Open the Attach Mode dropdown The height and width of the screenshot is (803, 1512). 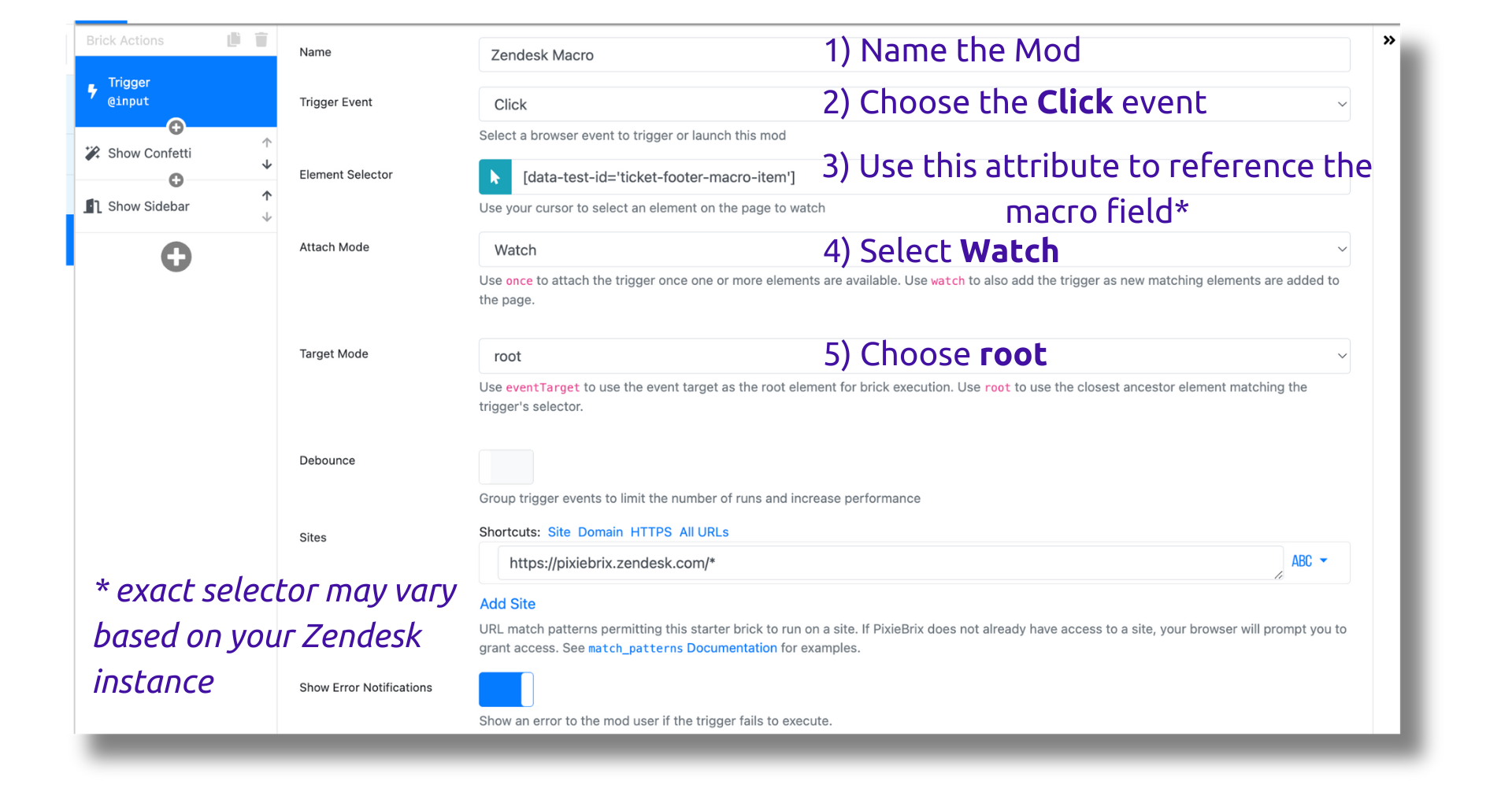pyautogui.click(x=1341, y=249)
